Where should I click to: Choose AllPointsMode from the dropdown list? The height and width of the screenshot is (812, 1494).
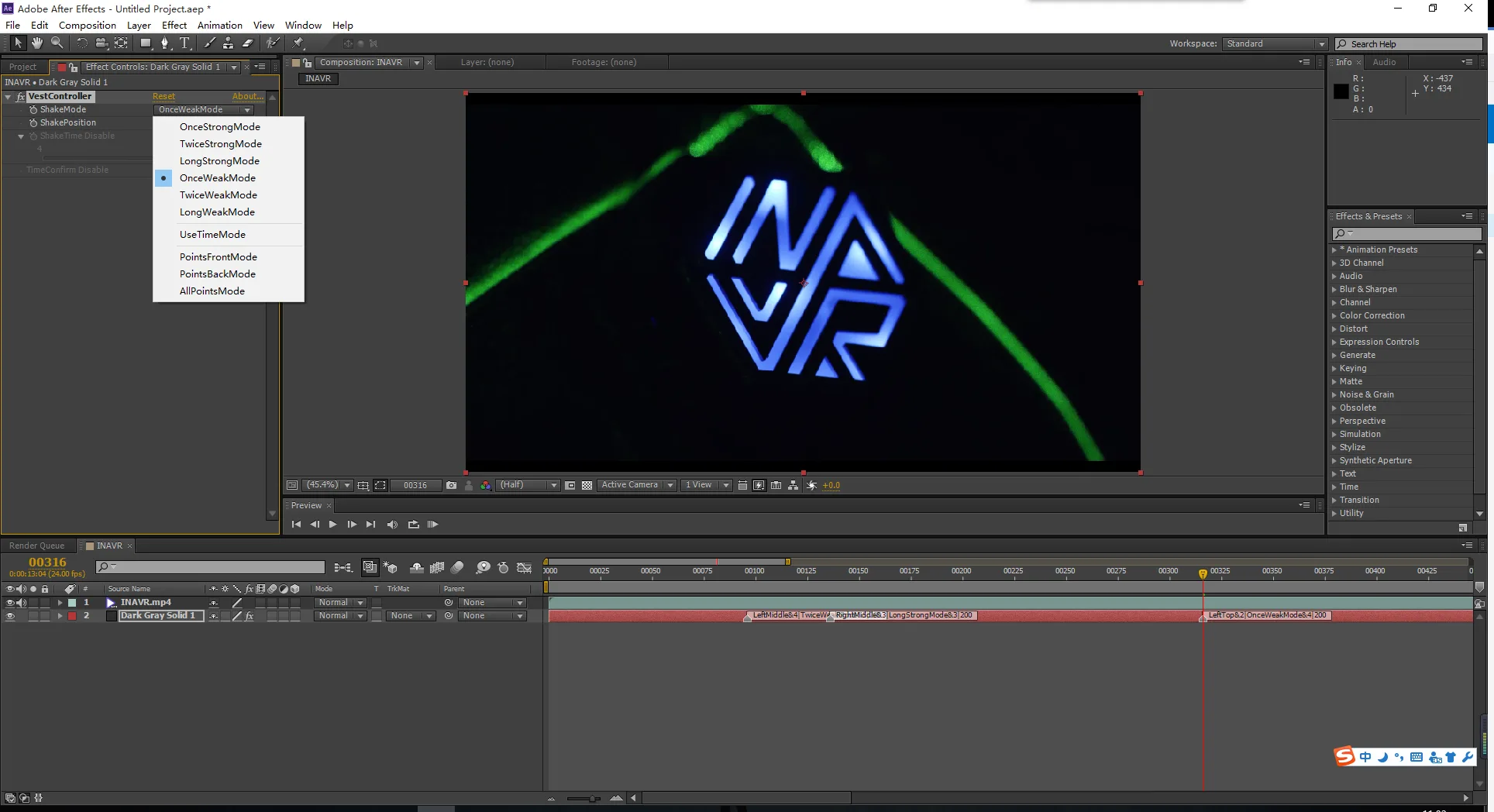pos(212,291)
